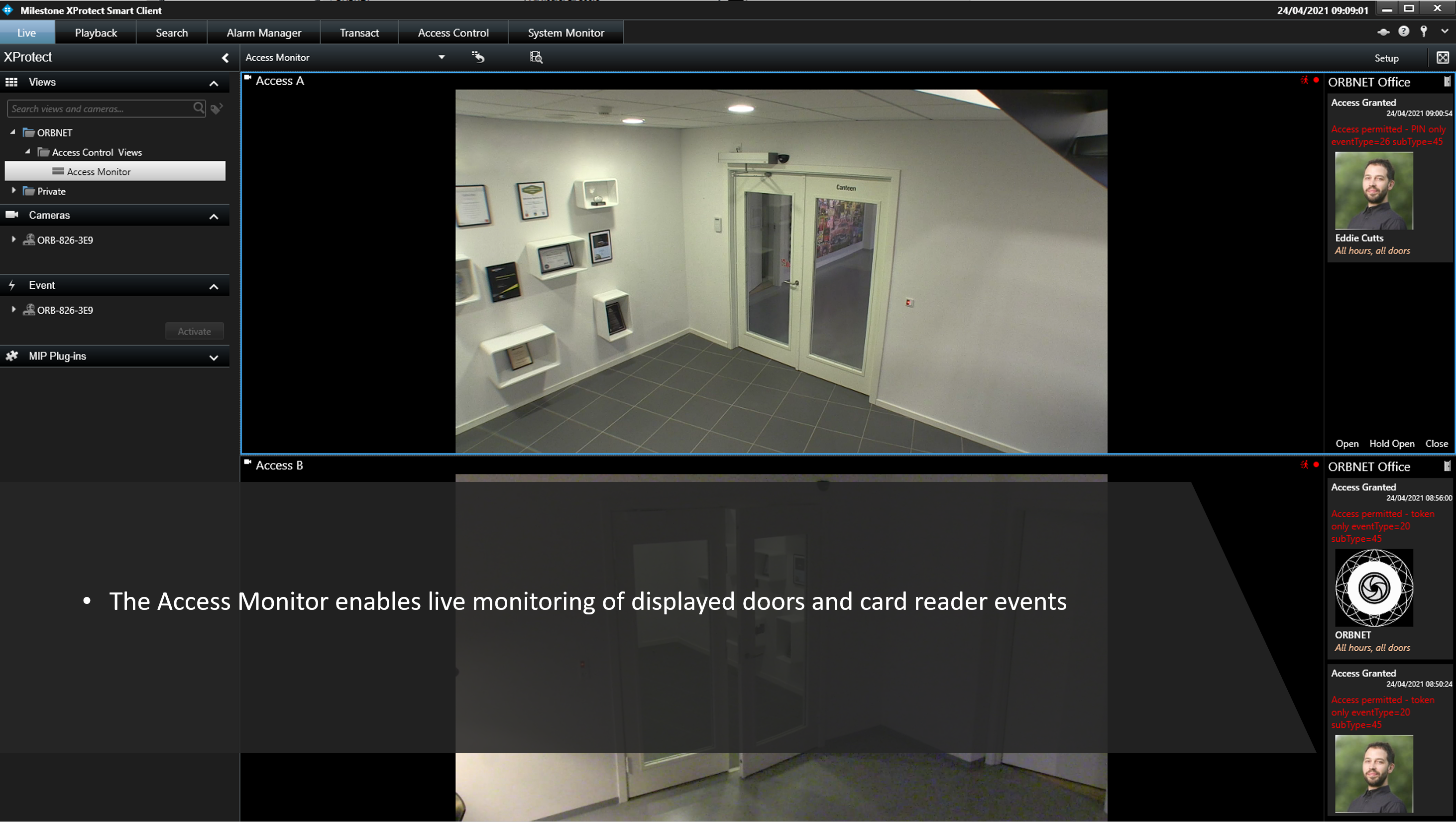The height and width of the screenshot is (822, 1456).
Task: Open the System Monitor tab
Action: 566,33
